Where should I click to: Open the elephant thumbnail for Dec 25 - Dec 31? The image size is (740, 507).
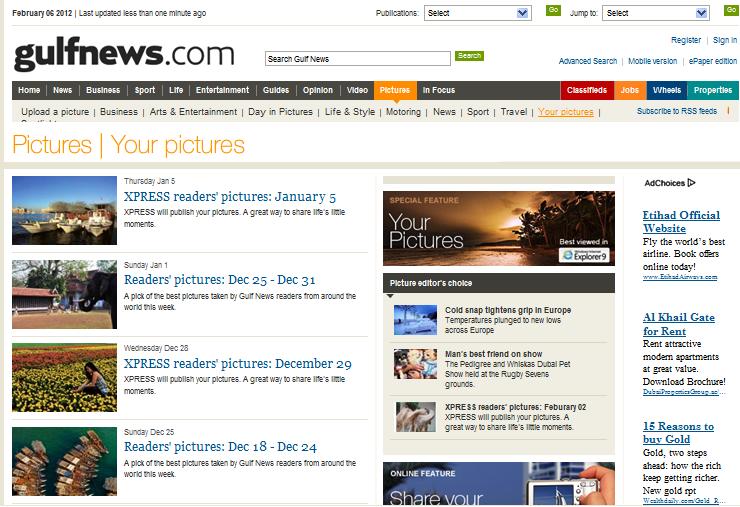click(64, 294)
